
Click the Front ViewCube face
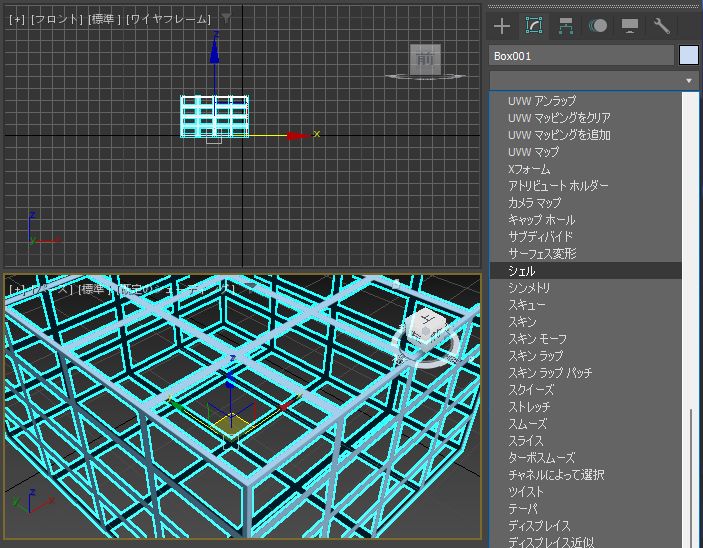pos(425,59)
